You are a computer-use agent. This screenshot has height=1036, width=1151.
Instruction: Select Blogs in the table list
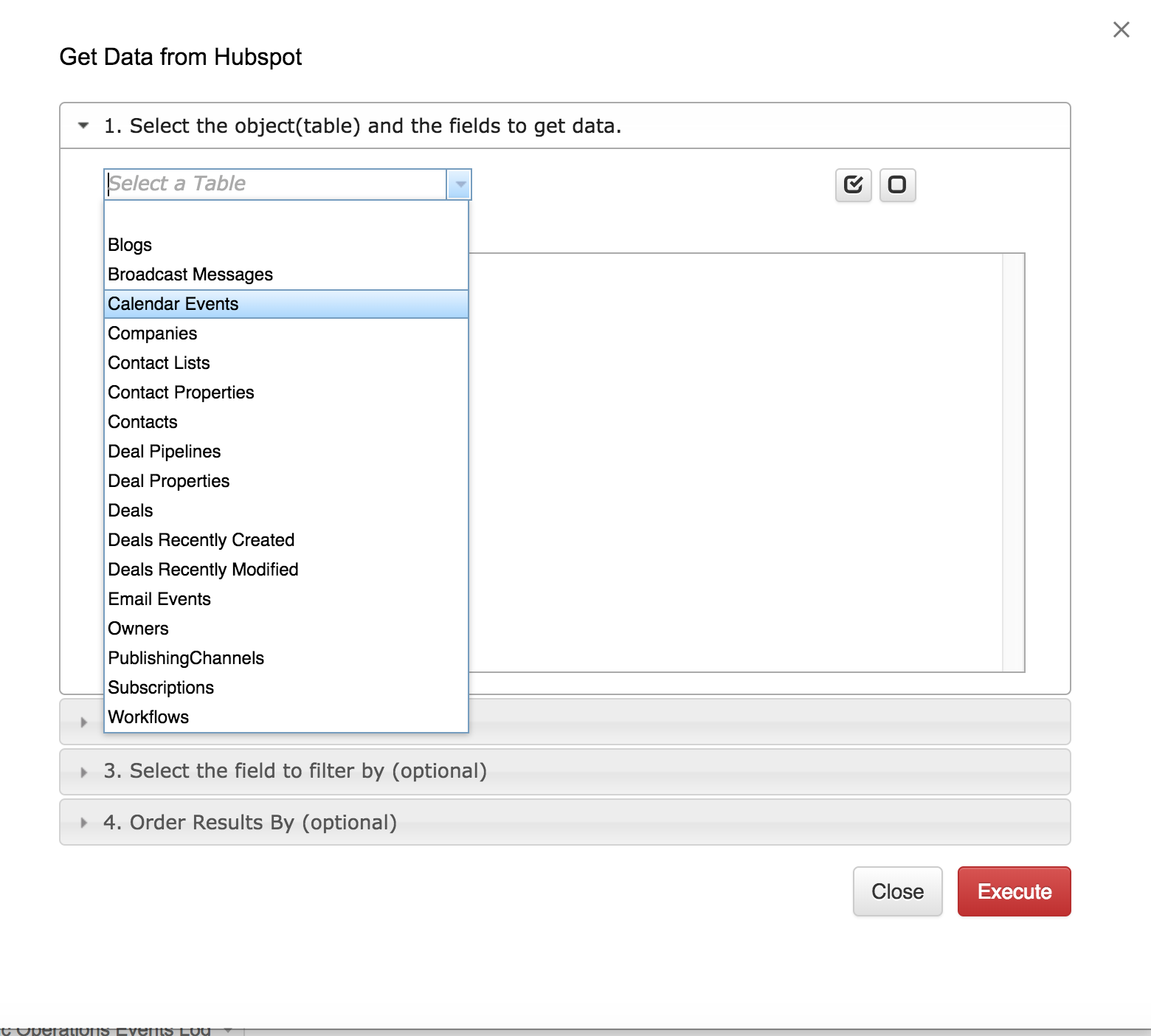[x=130, y=245]
